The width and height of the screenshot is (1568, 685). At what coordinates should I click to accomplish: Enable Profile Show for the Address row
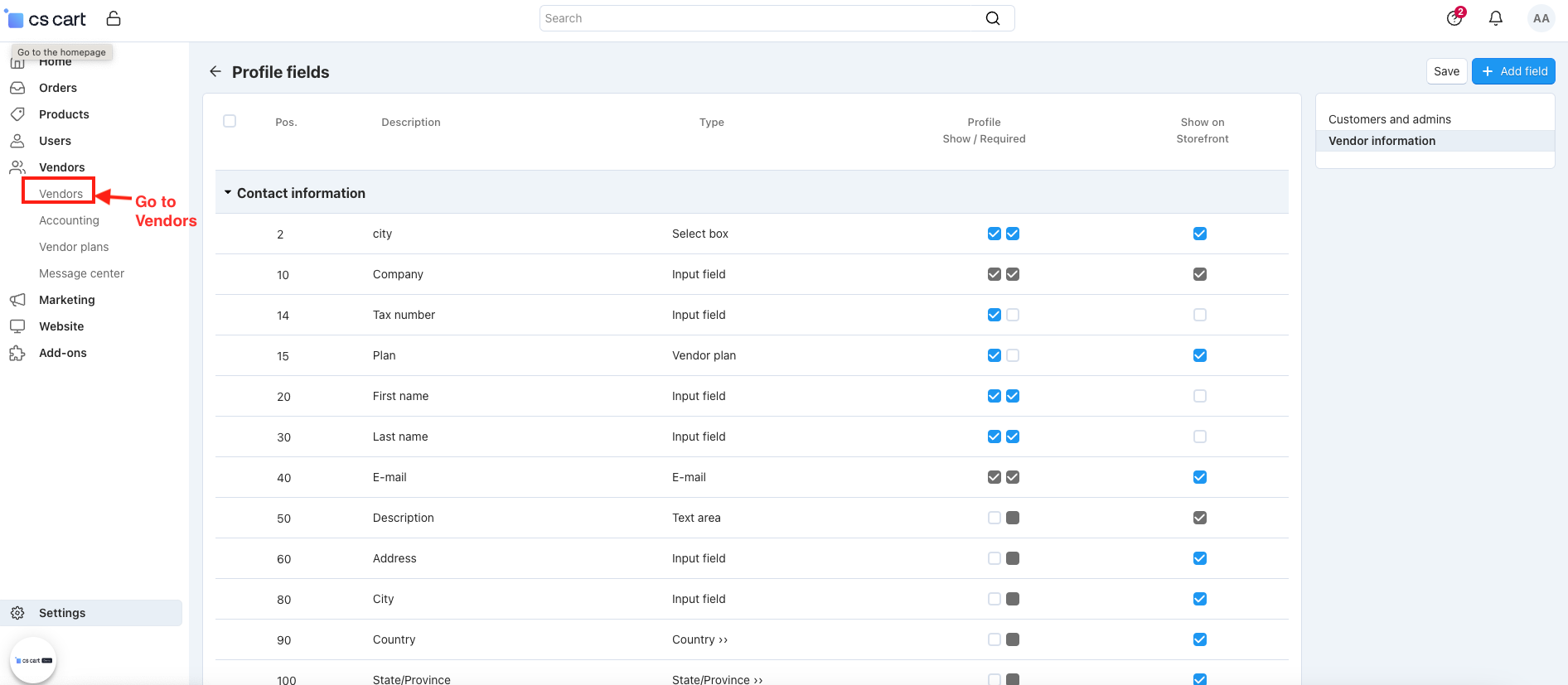[995, 558]
